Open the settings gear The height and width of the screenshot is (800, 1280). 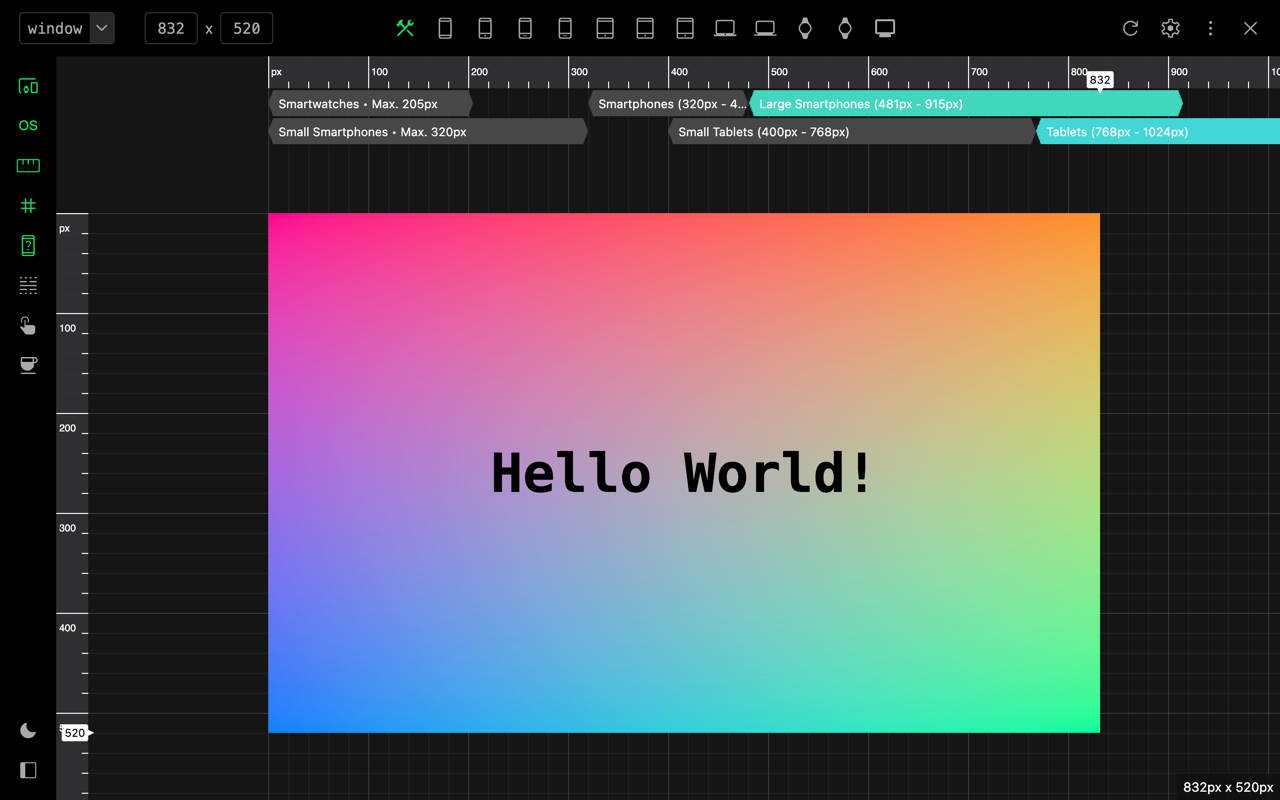click(1170, 28)
